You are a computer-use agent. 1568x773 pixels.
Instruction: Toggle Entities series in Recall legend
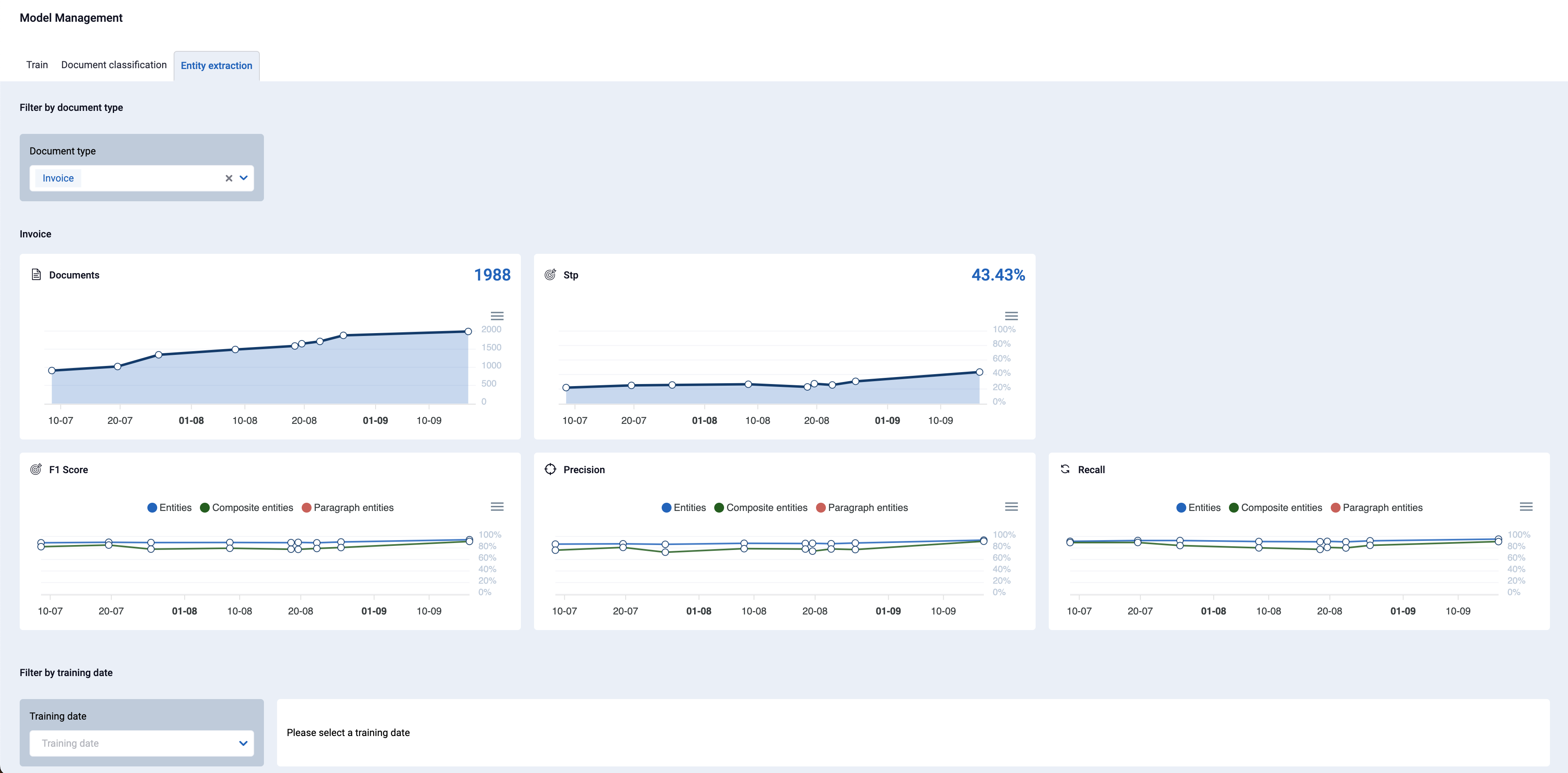[1199, 507]
